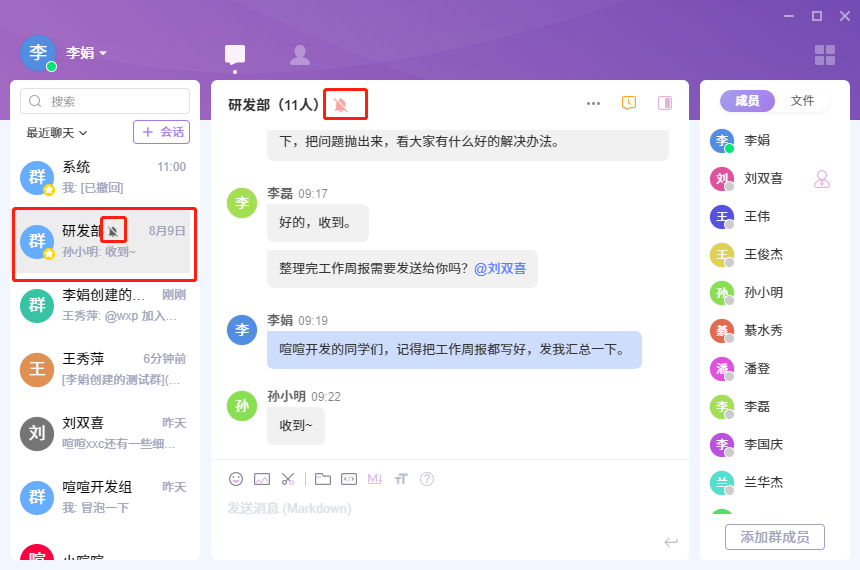Expand the 最近聊天 filter dropdown
This screenshot has height=570, width=860.
coord(57,132)
